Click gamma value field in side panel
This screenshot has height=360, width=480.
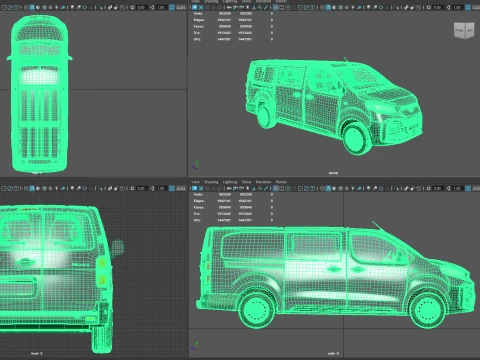pyautogui.click(x=457, y=188)
